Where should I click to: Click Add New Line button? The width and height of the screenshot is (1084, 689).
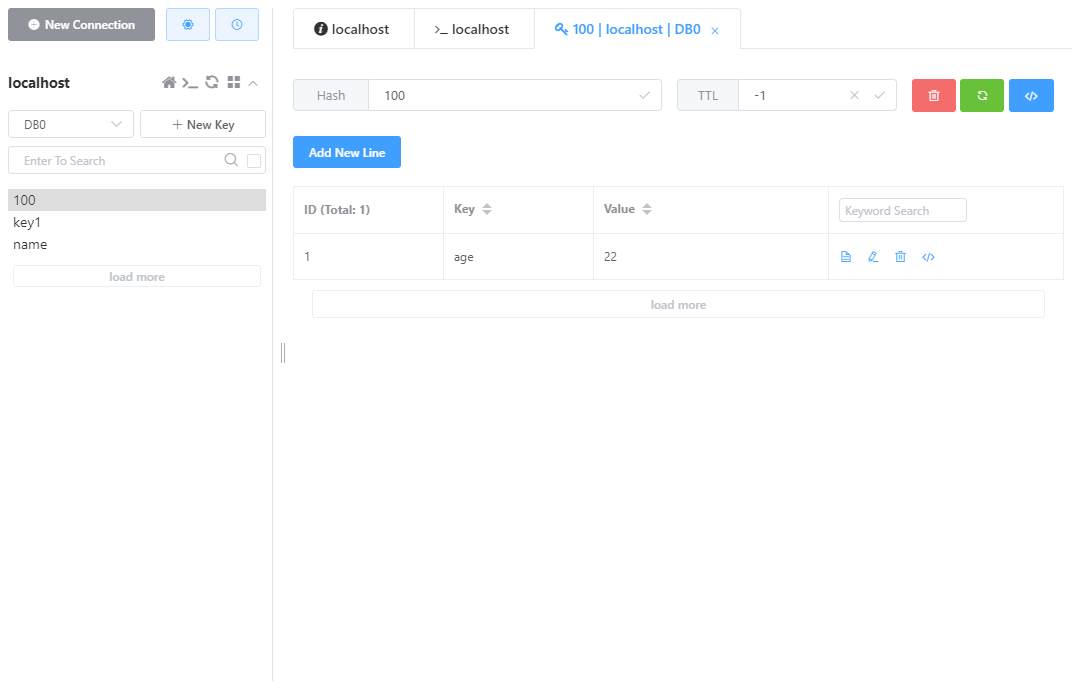pos(347,152)
